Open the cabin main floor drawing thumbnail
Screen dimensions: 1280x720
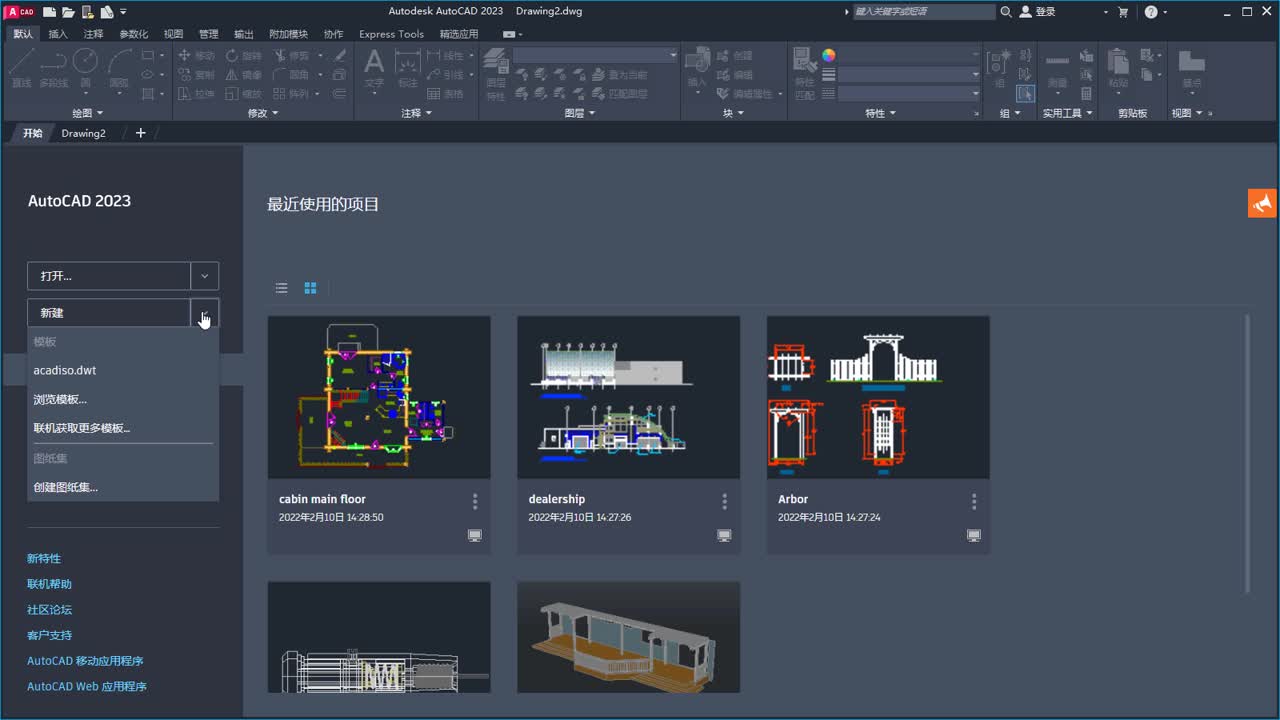(x=379, y=397)
